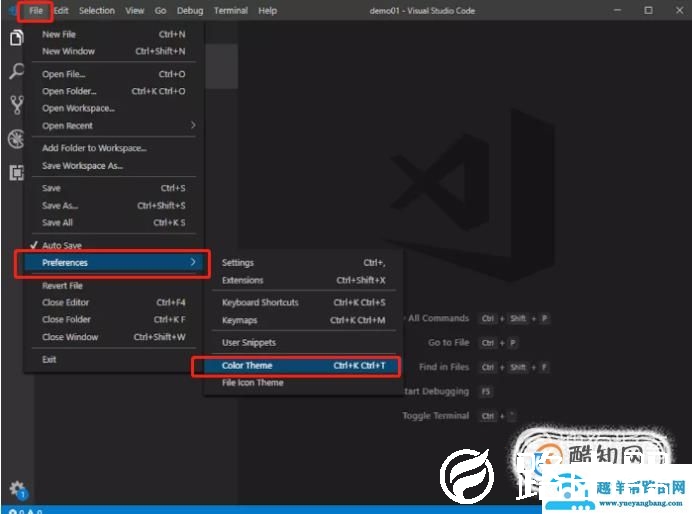
Task: Open User Snippets entry
Action: [304, 343]
